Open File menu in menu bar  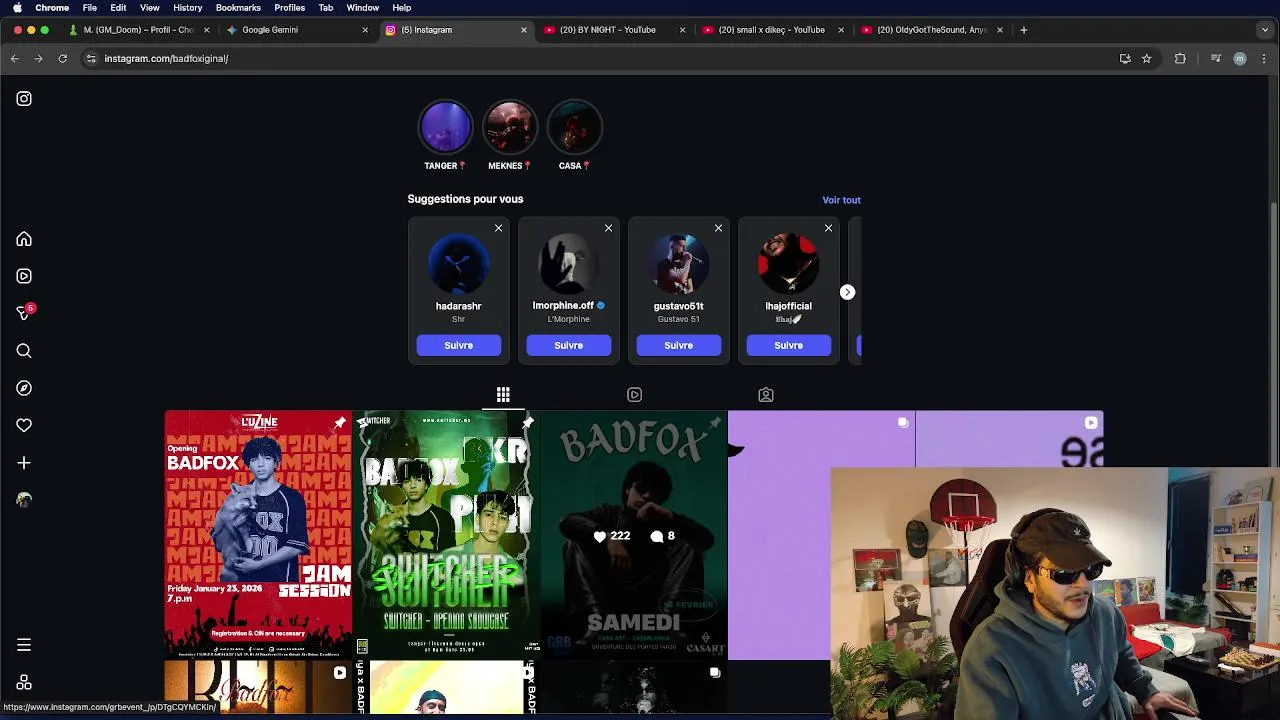(90, 8)
